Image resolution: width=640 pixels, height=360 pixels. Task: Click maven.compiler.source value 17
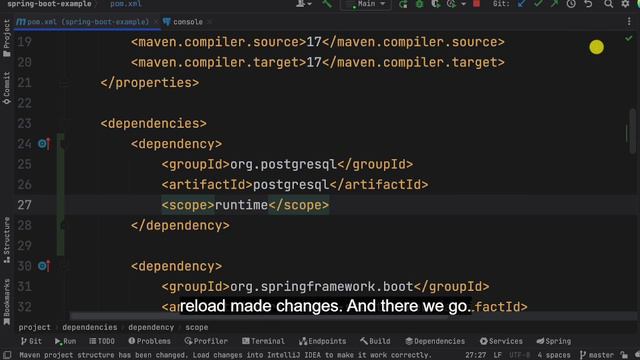tap(314, 42)
